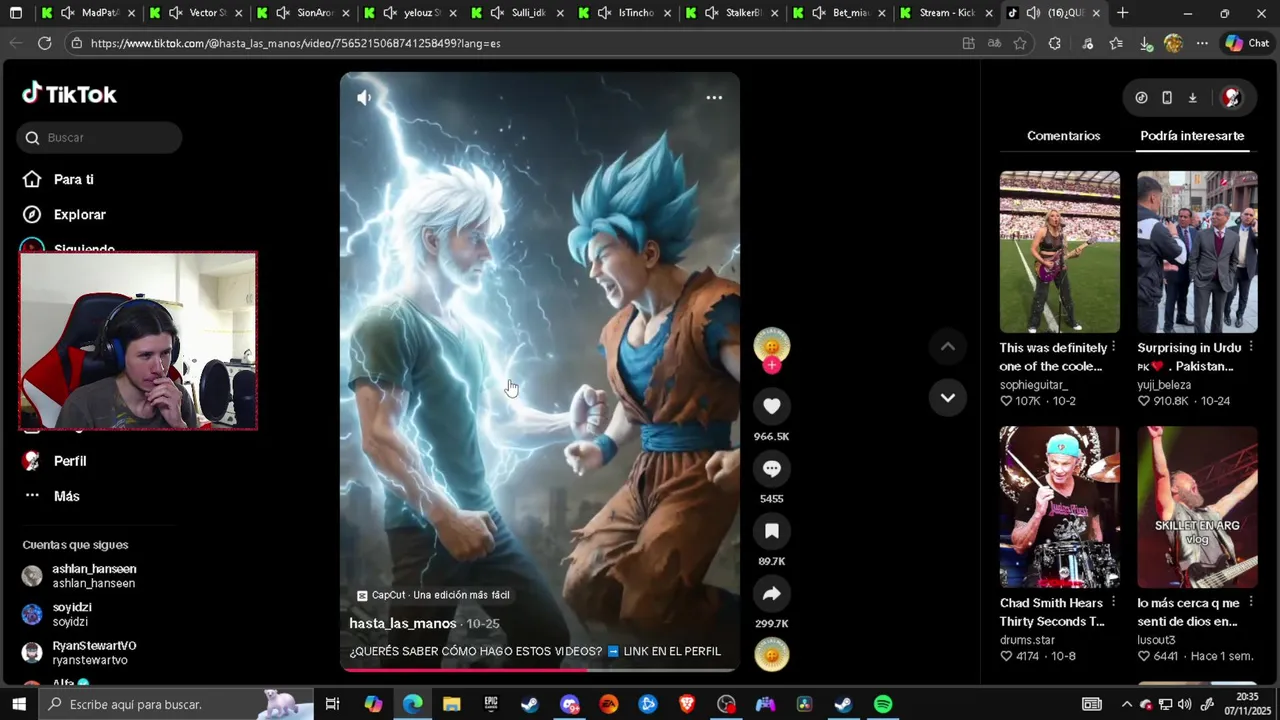Screen dimensions: 1280x720
Task: Mute the TikTok tab speaker icon
Action: (x=1033, y=13)
